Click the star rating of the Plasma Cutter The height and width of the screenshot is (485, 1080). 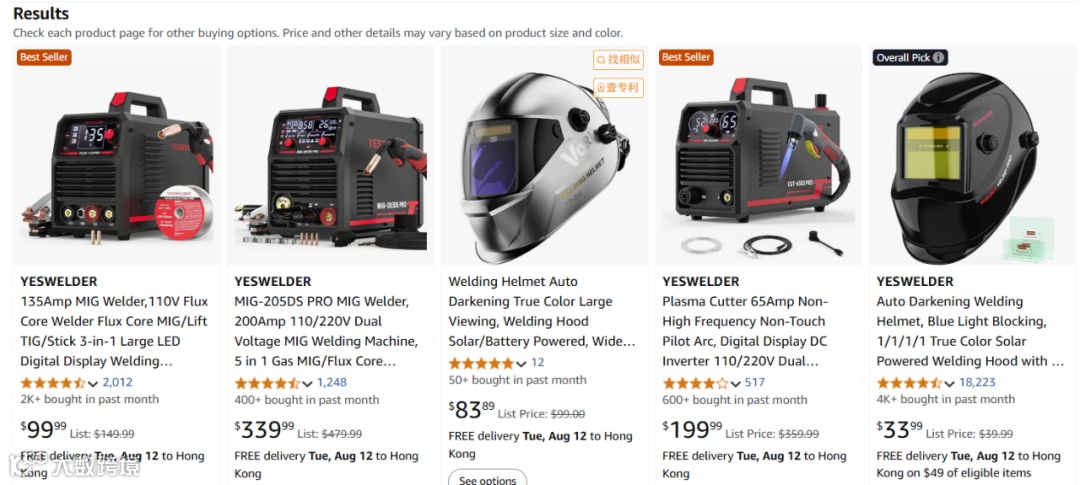pyautogui.click(x=695, y=383)
